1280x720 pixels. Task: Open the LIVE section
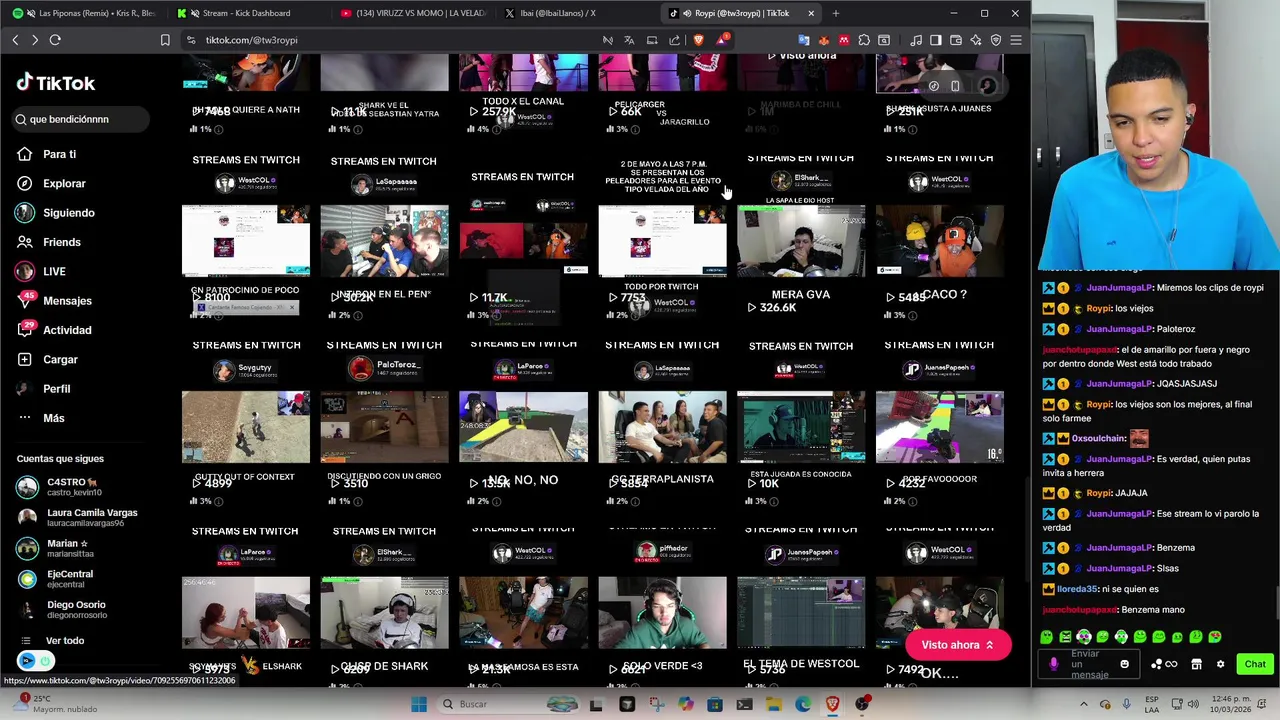[54, 271]
